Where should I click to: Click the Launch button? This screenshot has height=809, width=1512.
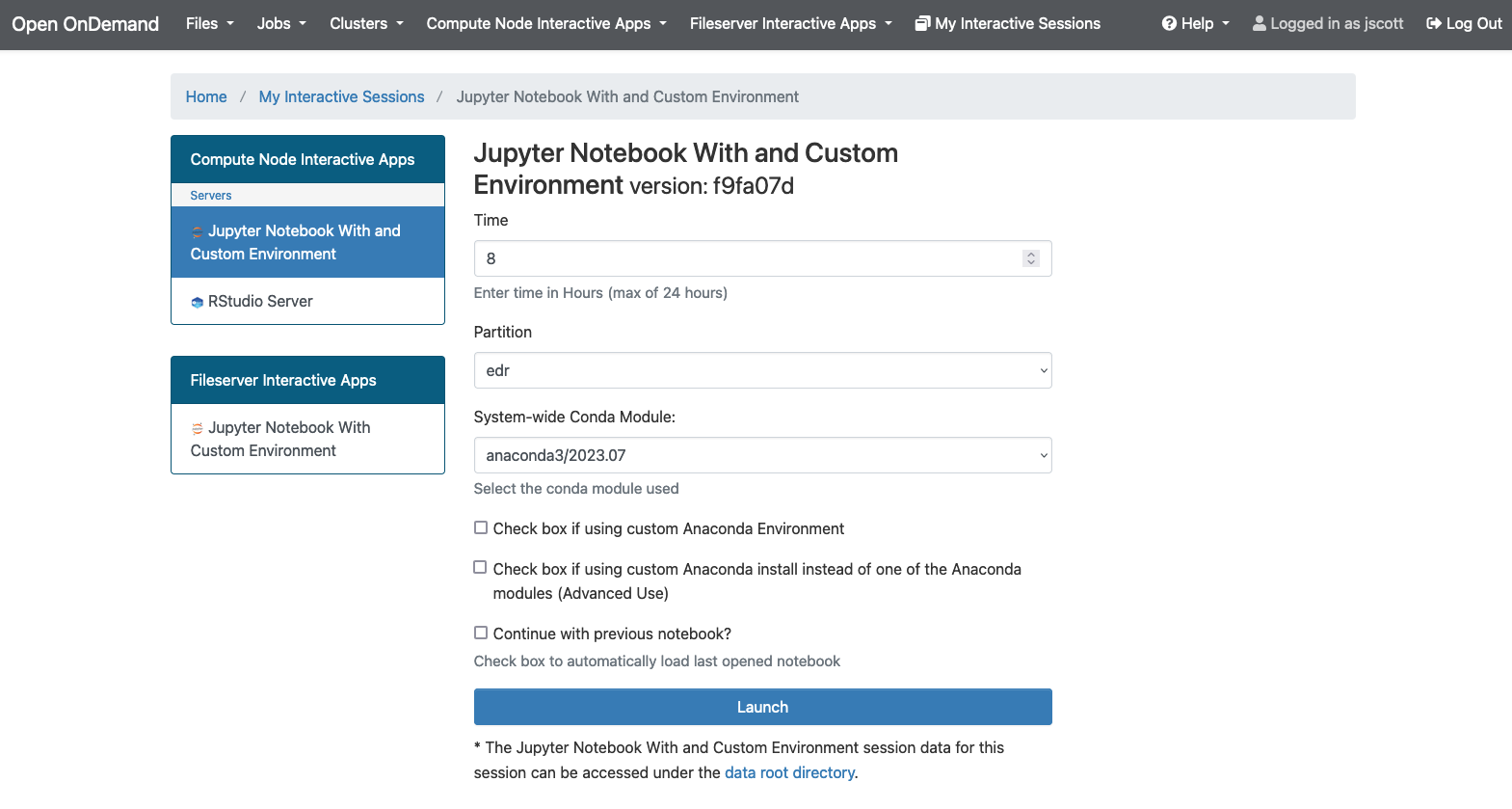click(762, 707)
